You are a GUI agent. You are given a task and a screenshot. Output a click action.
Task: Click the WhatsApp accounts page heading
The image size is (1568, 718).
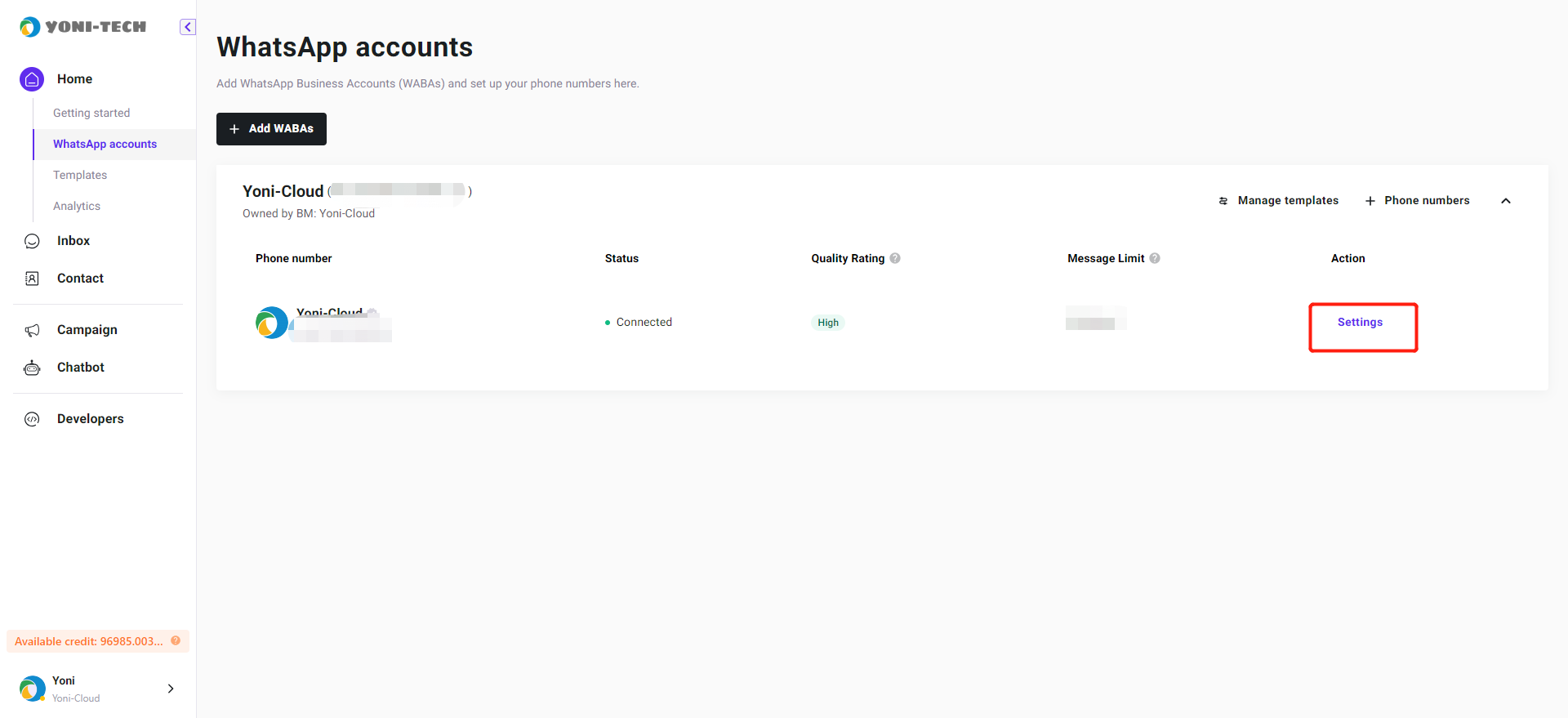click(x=345, y=47)
